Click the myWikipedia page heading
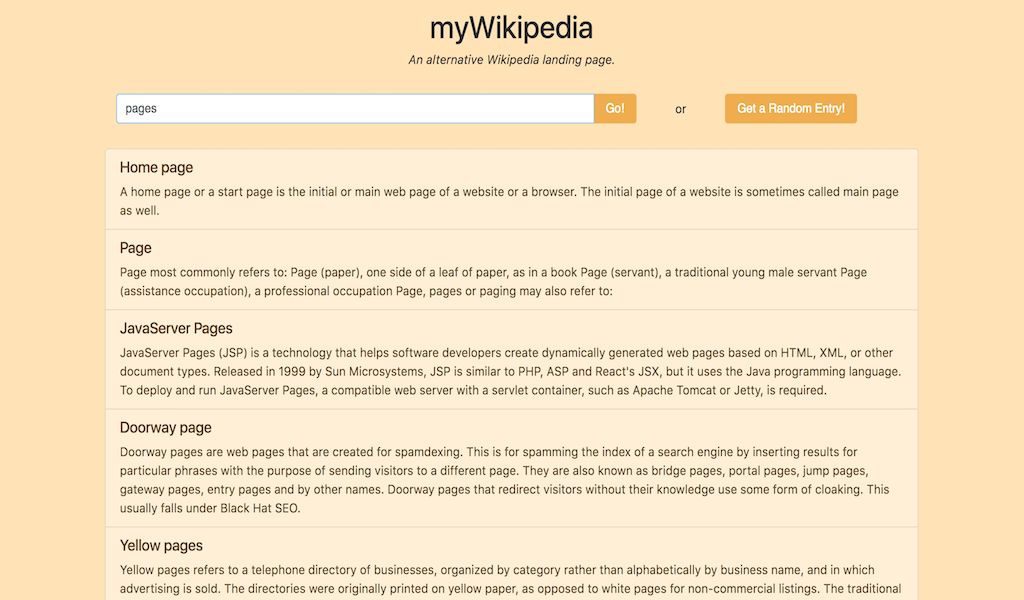This screenshot has width=1024, height=600. pyautogui.click(x=511, y=27)
